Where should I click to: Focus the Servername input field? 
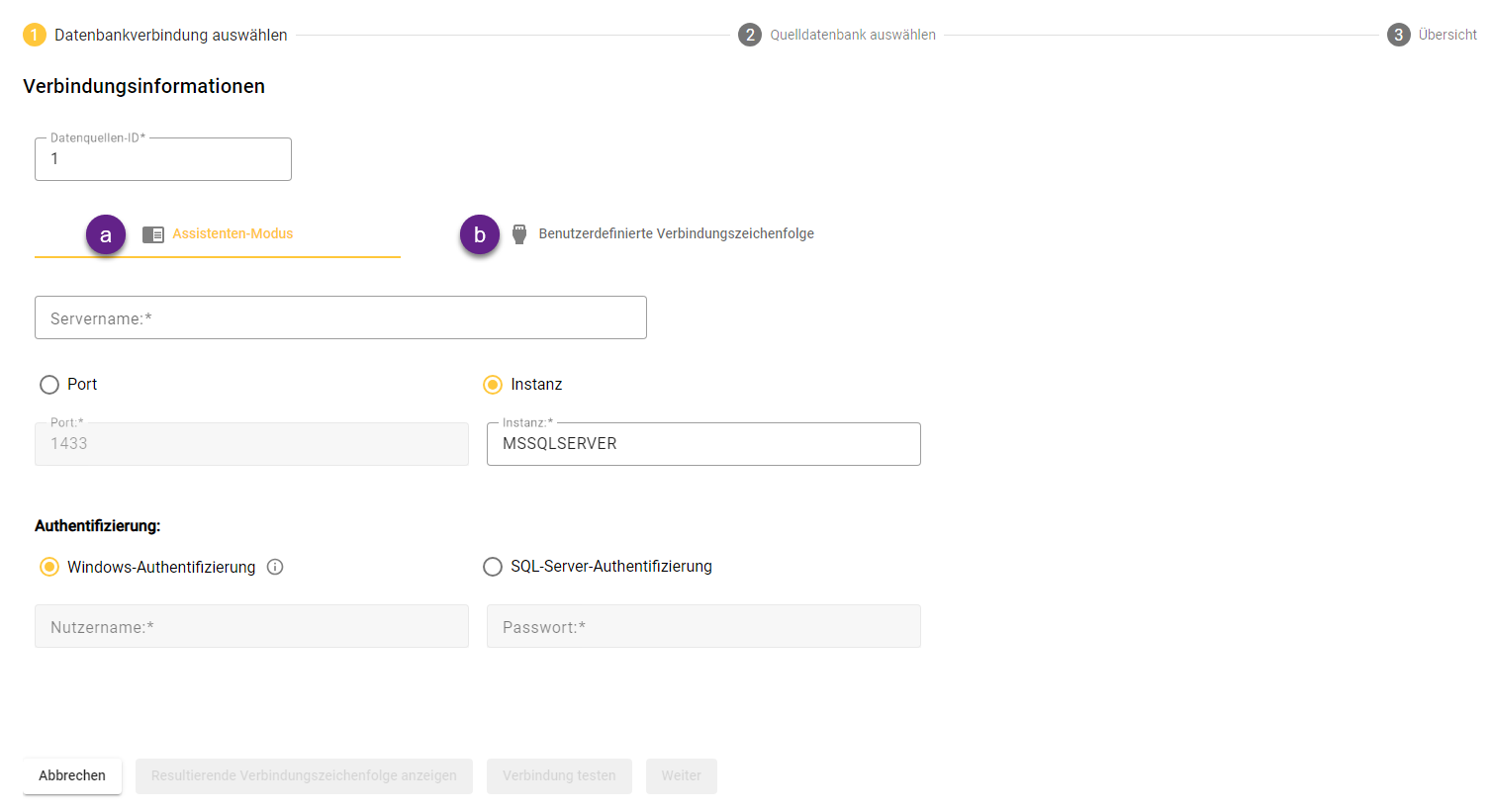click(340, 318)
